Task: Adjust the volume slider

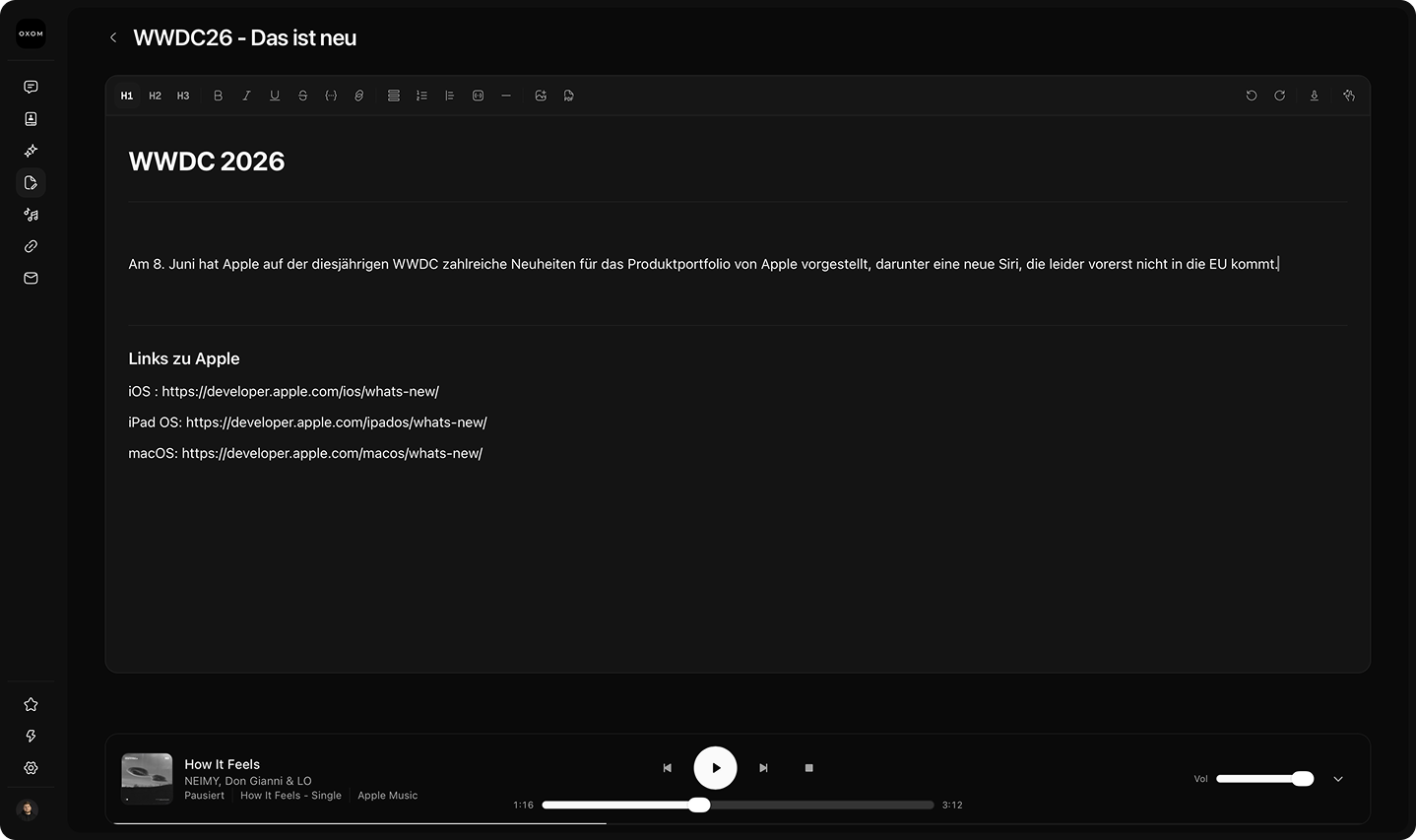Action: 1265,779
